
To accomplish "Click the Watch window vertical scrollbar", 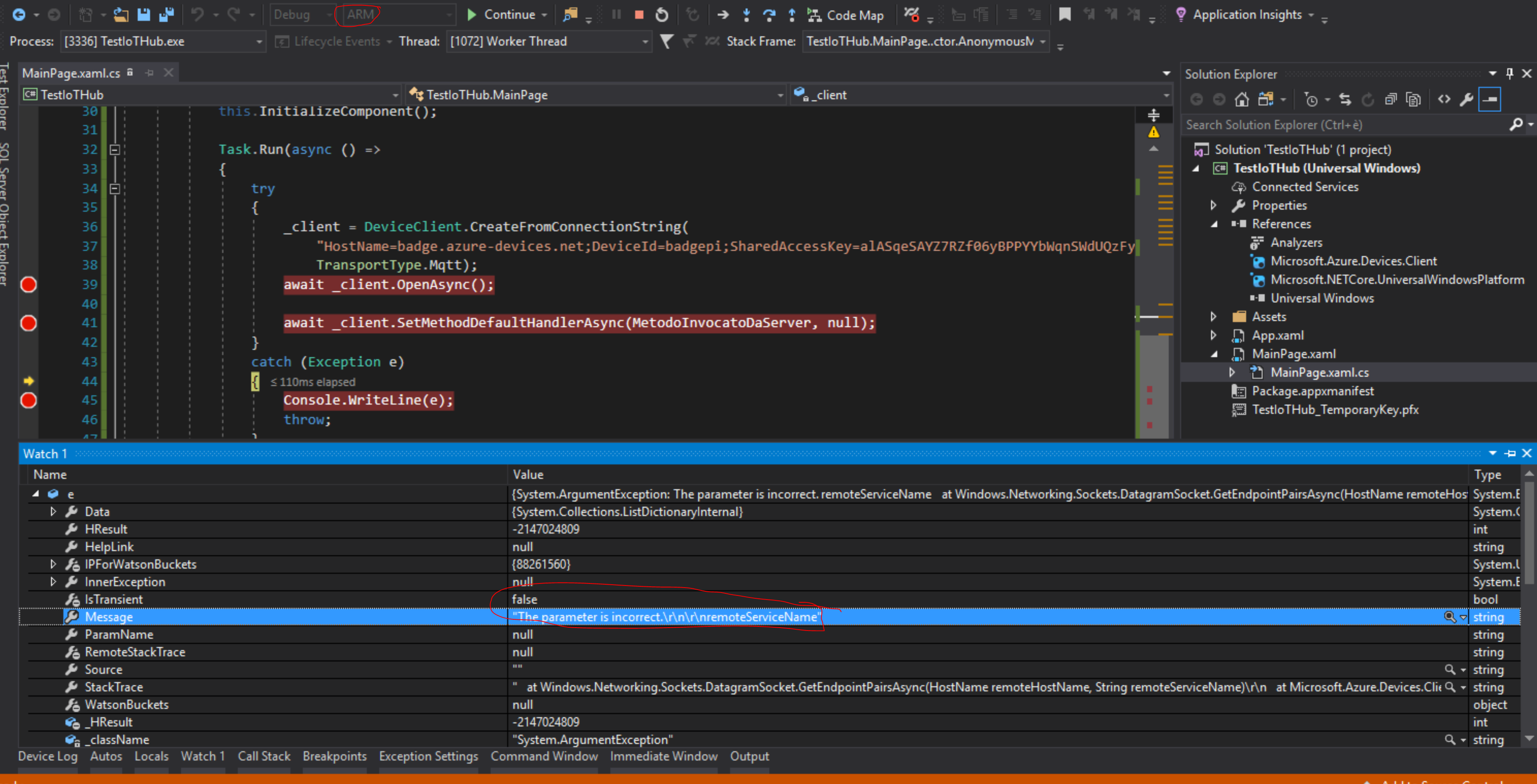I will pos(1529,605).
